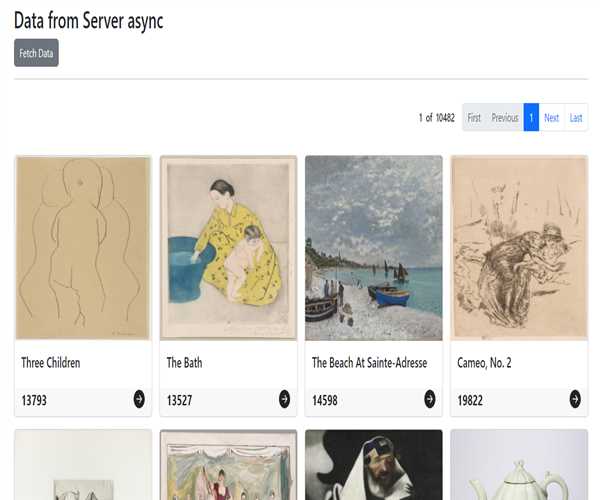Click the Cameo, No. 2 sketch image

point(519,247)
